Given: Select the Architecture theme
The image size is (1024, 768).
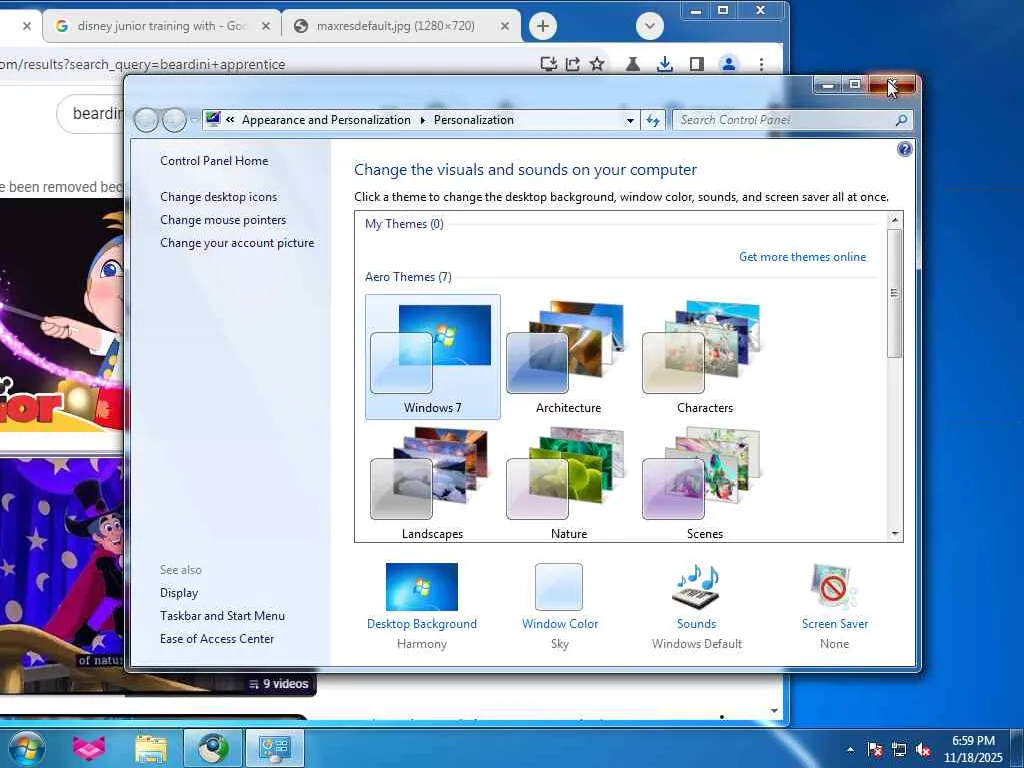Looking at the screenshot, I should click(x=568, y=357).
